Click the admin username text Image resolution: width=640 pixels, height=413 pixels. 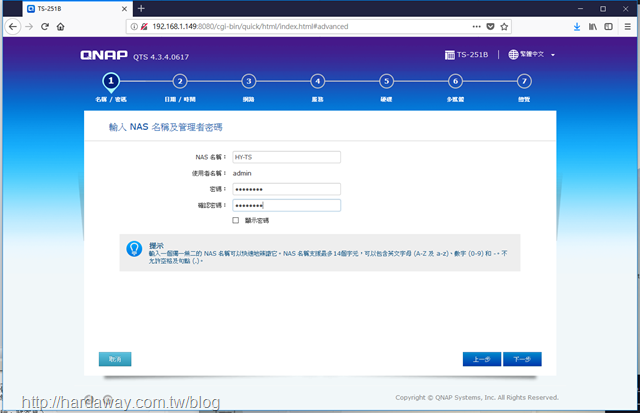tap(242, 173)
